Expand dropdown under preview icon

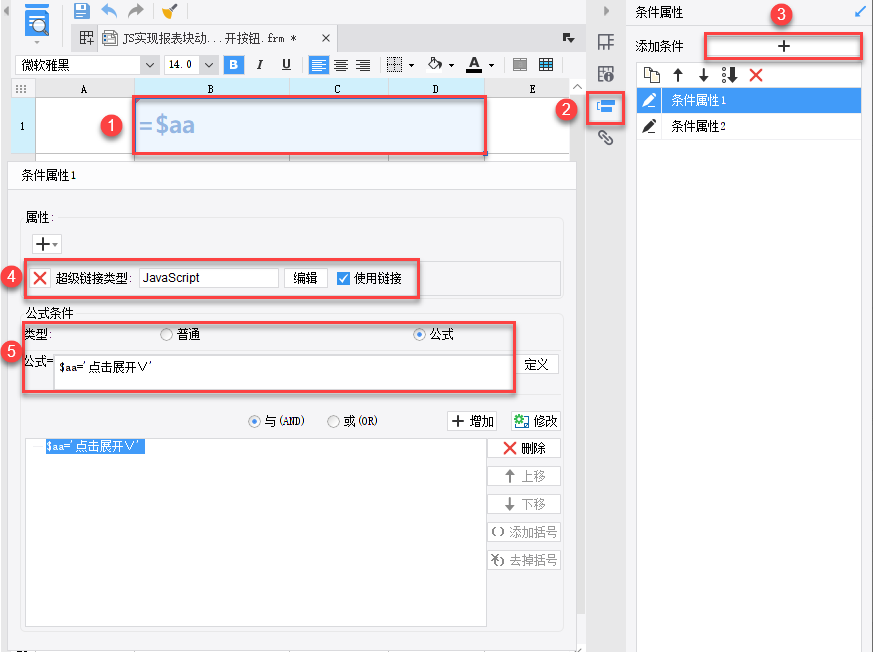[37, 42]
